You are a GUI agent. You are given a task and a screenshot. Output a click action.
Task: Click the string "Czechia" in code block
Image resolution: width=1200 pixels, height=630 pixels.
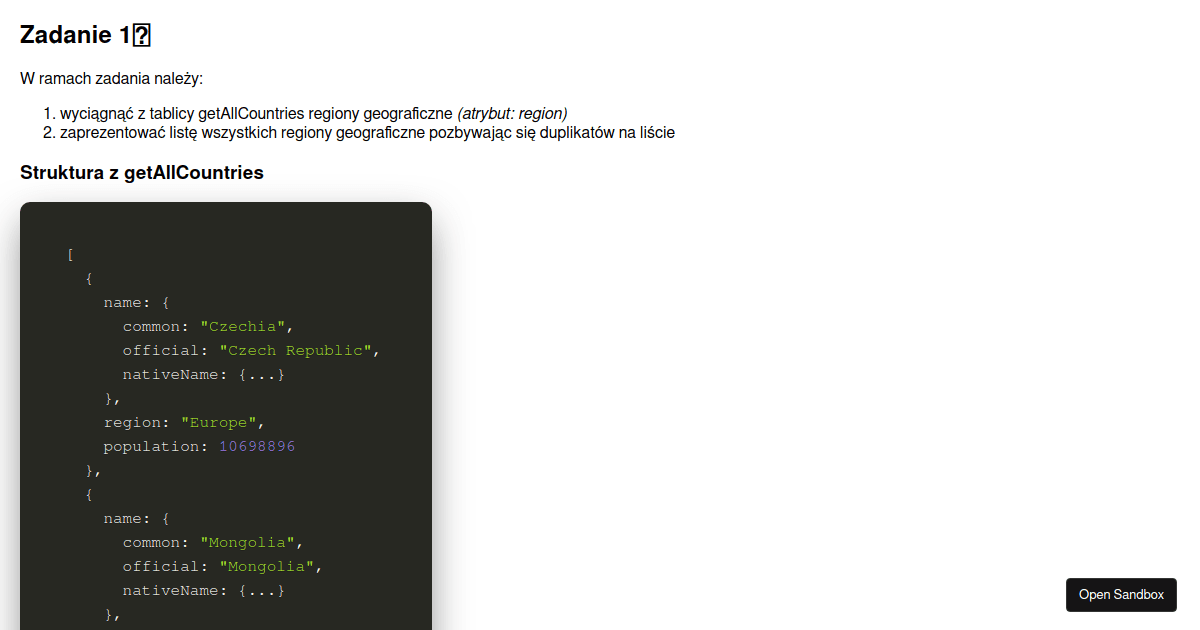point(244,326)
